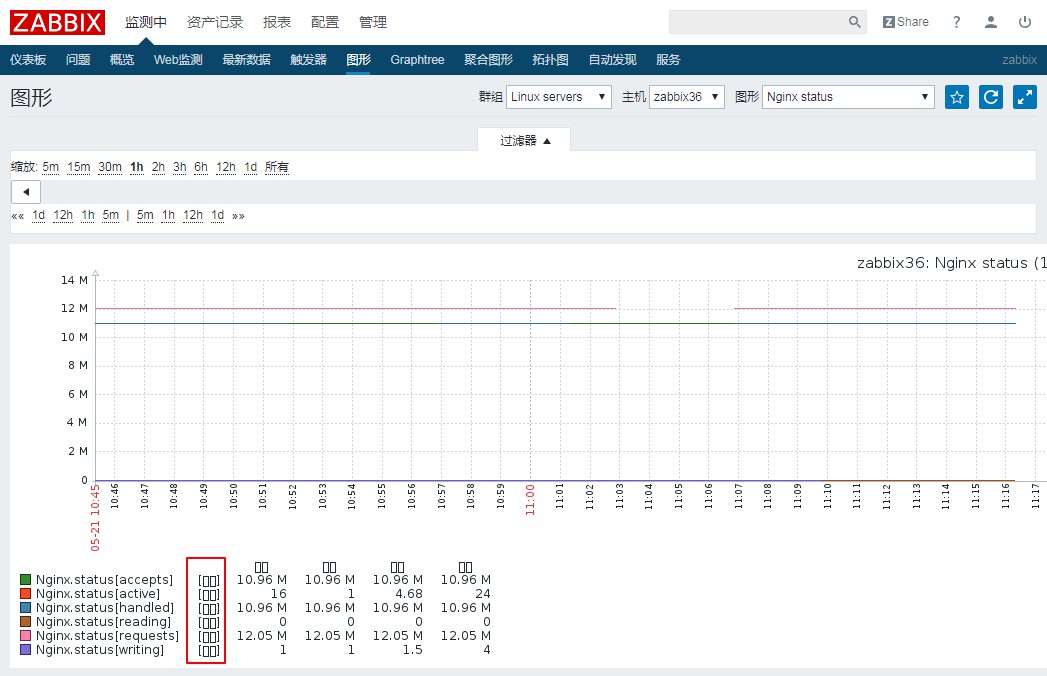The height and width of the screenshot is (676, 1047).
Task: Open the help question mark icon
Action: [957, 22]
